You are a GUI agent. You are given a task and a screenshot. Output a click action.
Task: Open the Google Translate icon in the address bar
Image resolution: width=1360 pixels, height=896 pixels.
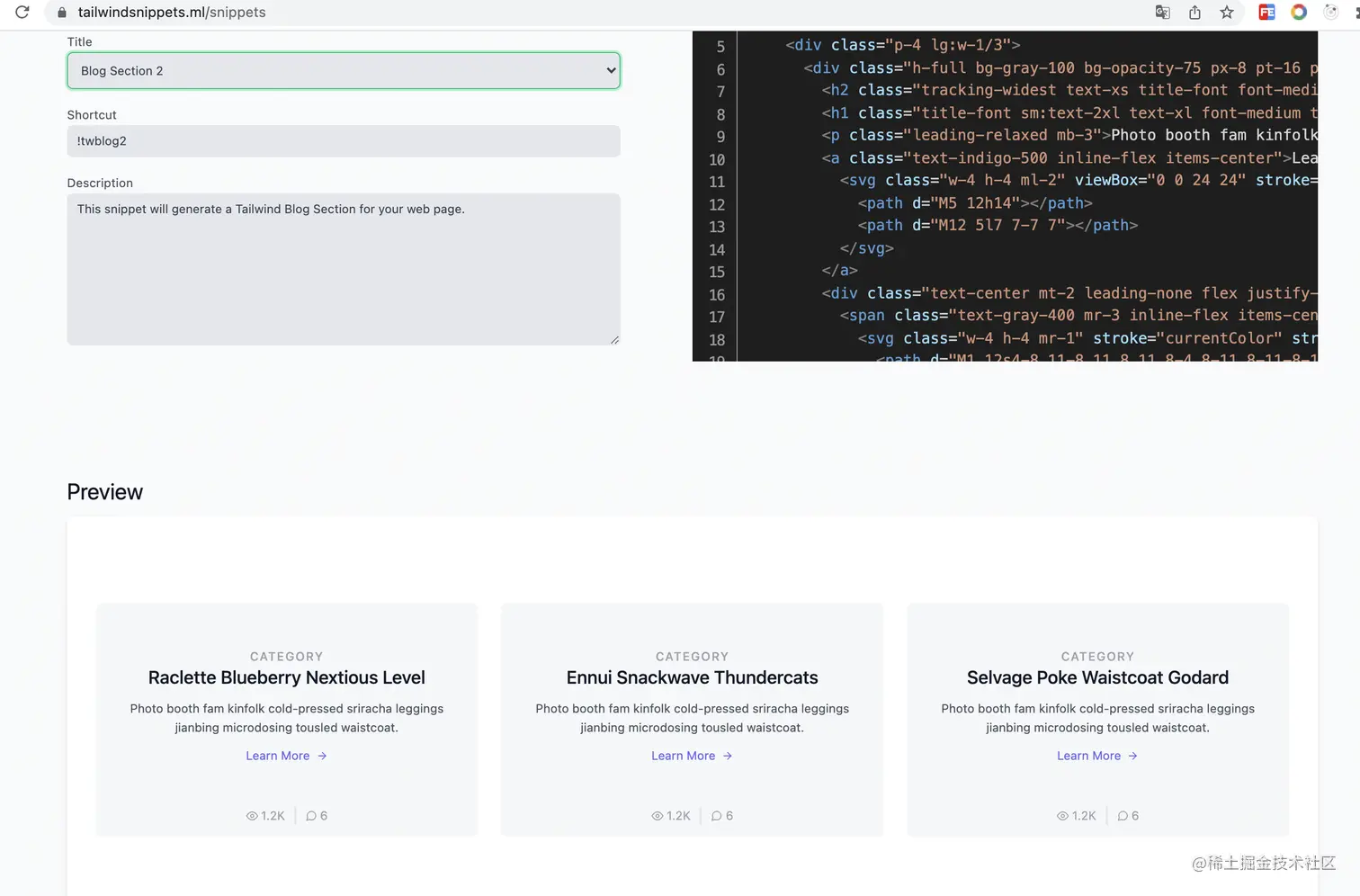pyautogui.click(x=1163, y=13)
